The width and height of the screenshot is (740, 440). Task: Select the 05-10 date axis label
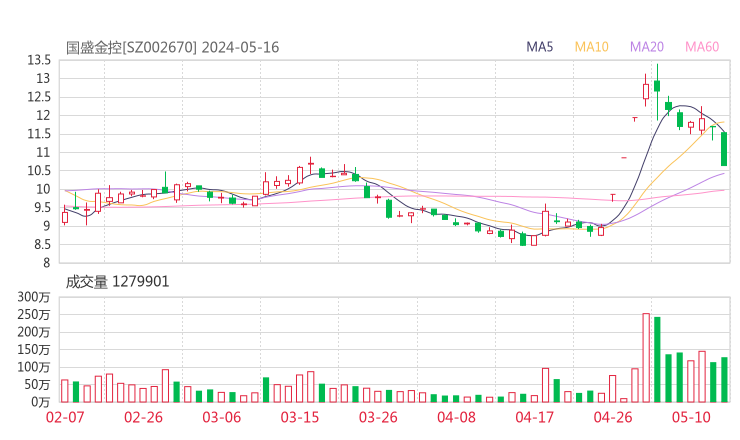click(691, 417)
